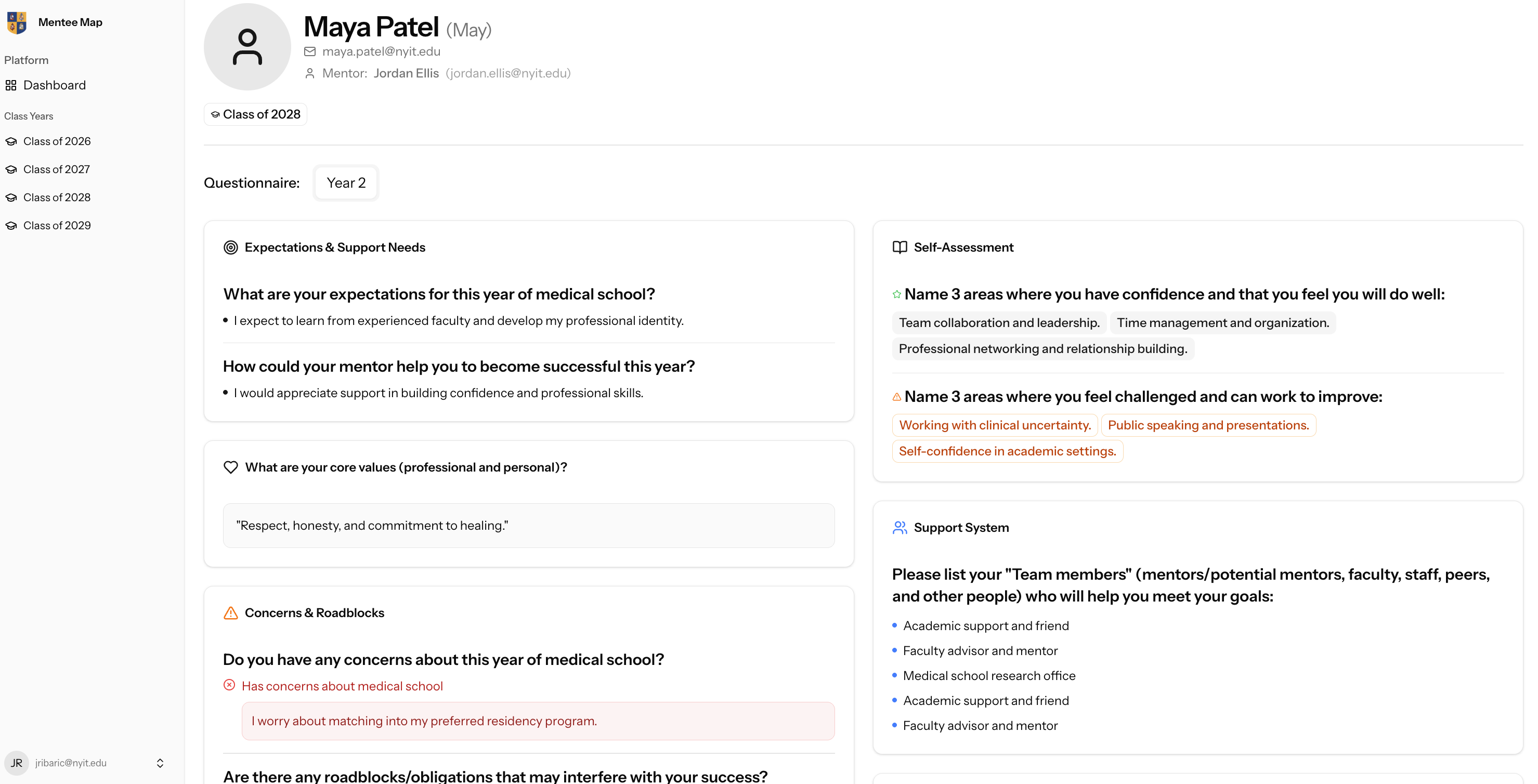This screenshot has height=784, width=1538.
Task: Click mentor name Jordan Ellis
Action: click(406, 73)
